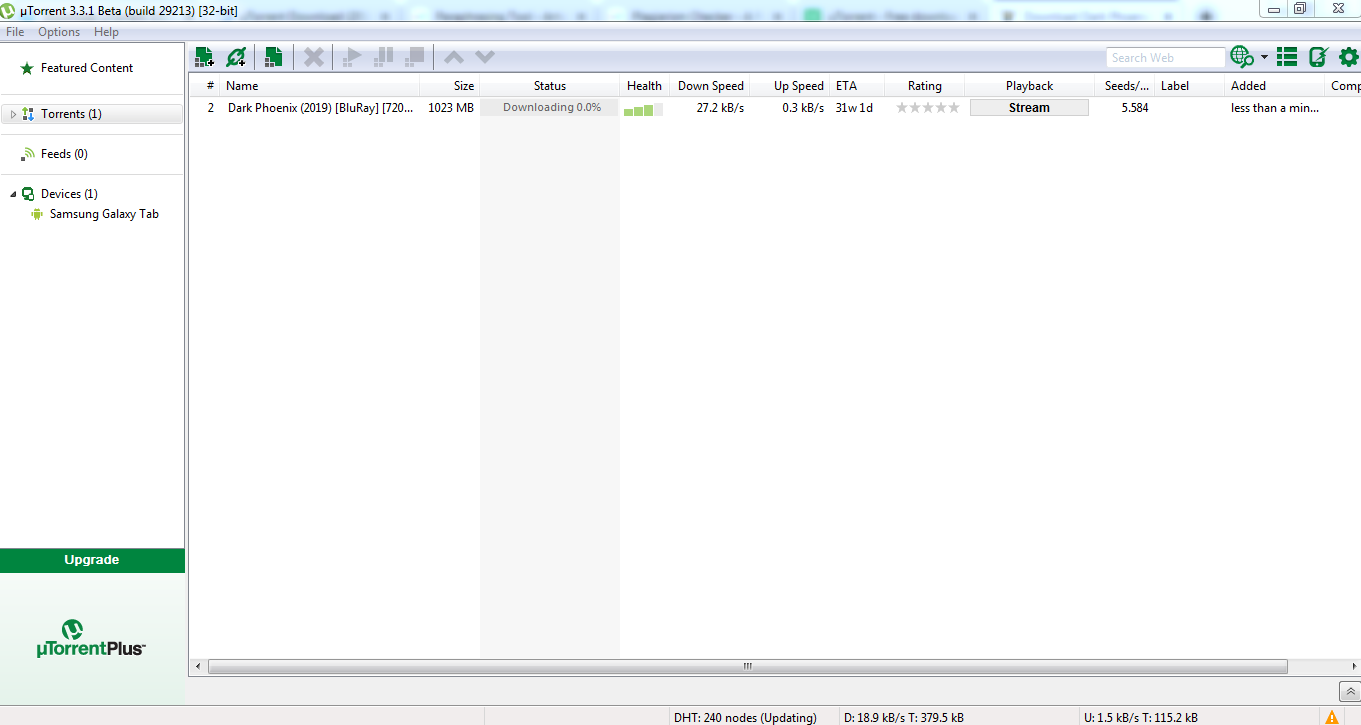This screenshot has height=725, width=1361.
Task: Move torrent down the queue
Action: coord(485,57)
